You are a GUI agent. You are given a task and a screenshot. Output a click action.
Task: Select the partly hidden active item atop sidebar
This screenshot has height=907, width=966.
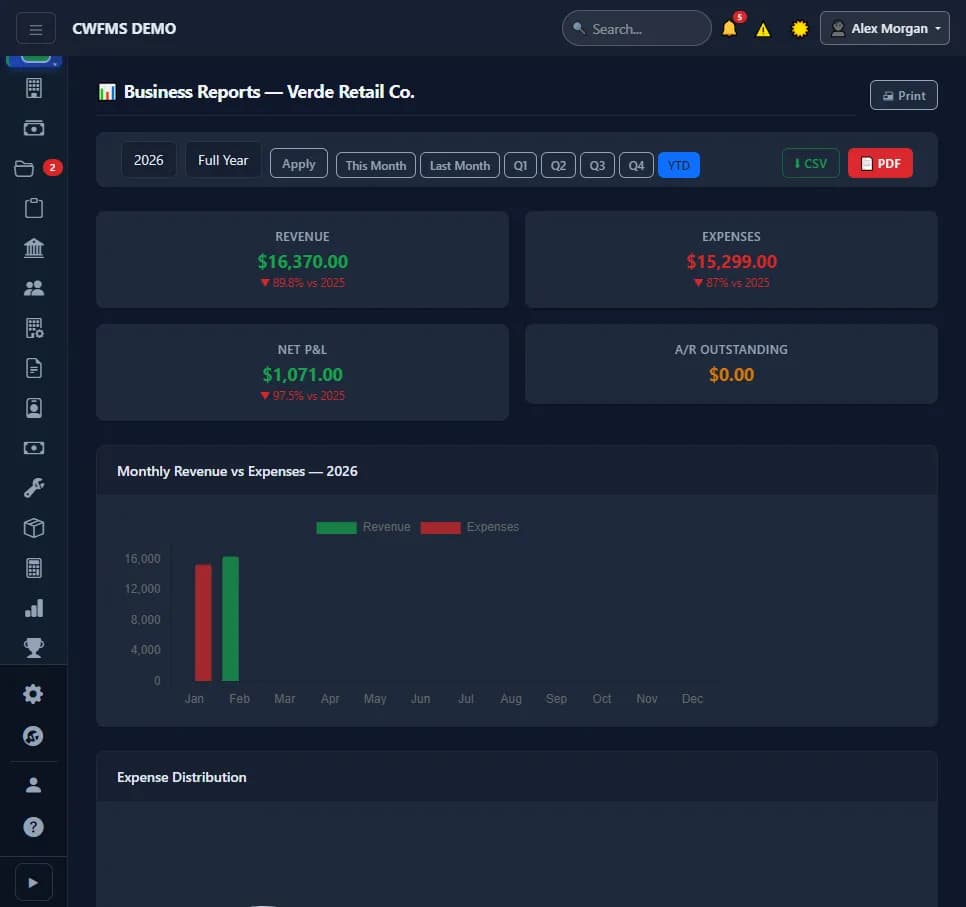[x=34, y=62]
